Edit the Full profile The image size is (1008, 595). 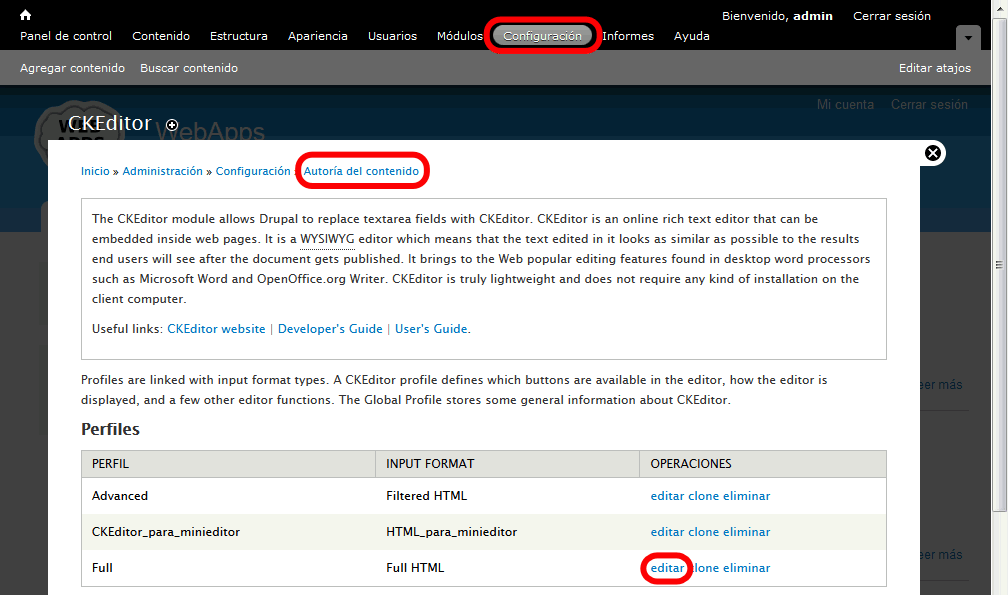click(x=667, y=568)
